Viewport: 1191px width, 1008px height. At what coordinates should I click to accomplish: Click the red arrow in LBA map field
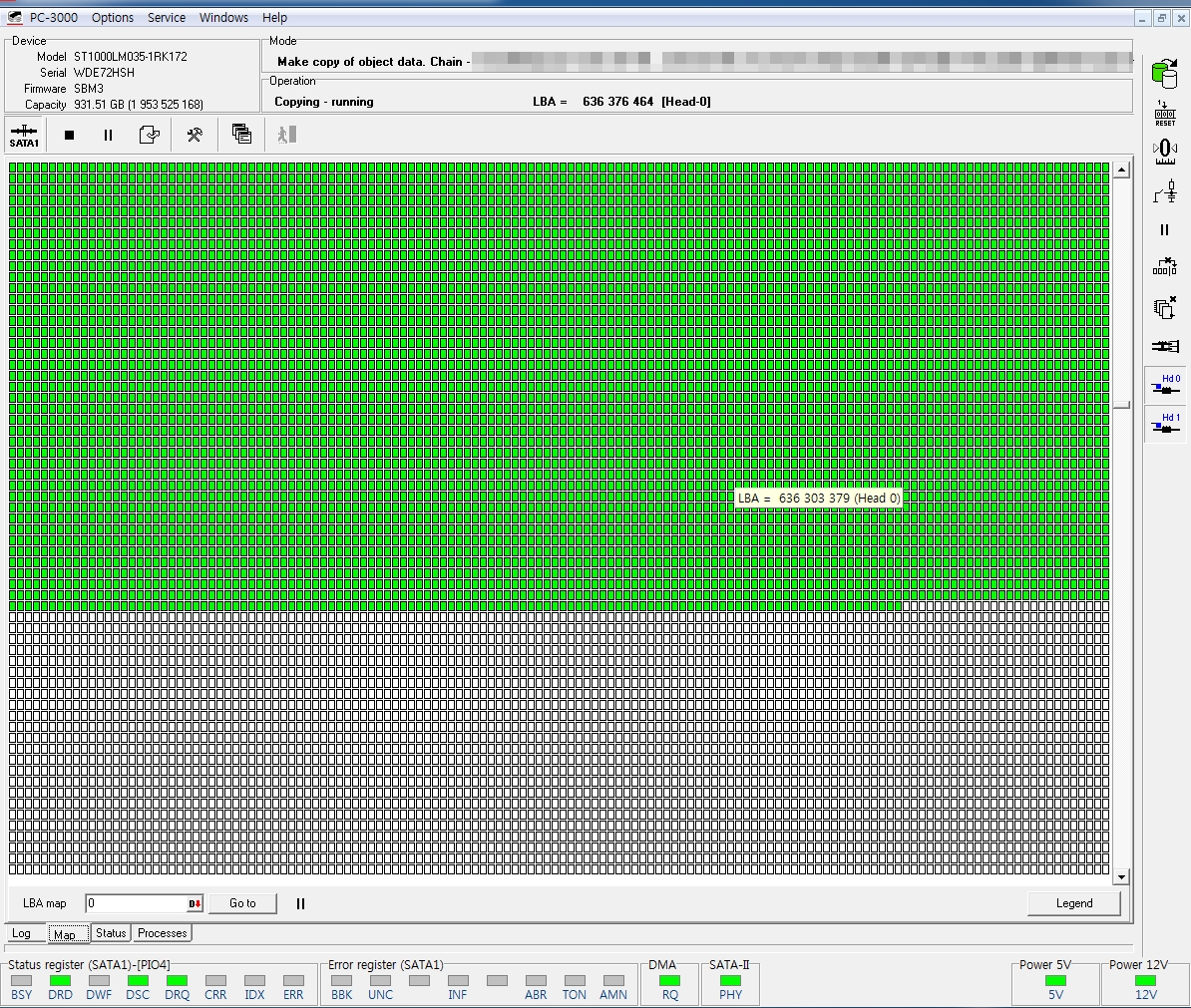click(196, 903)
